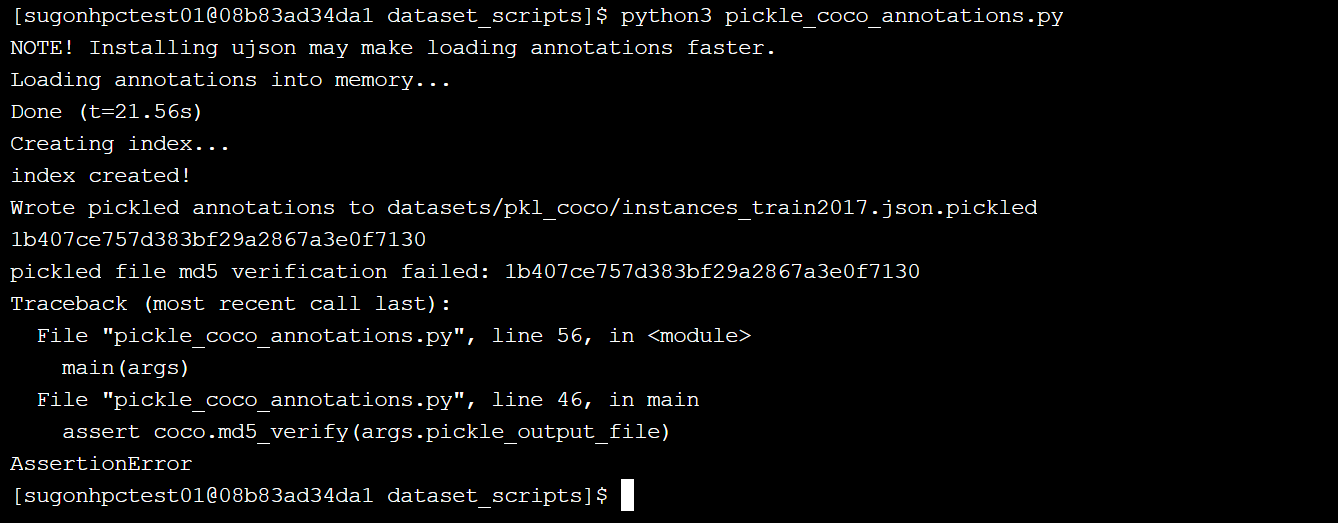1338x523 pixels.
Task: Click the 'assert coco.md5_verify(args.pickle_output_file)' line
Action: click(x=366, y=432)
